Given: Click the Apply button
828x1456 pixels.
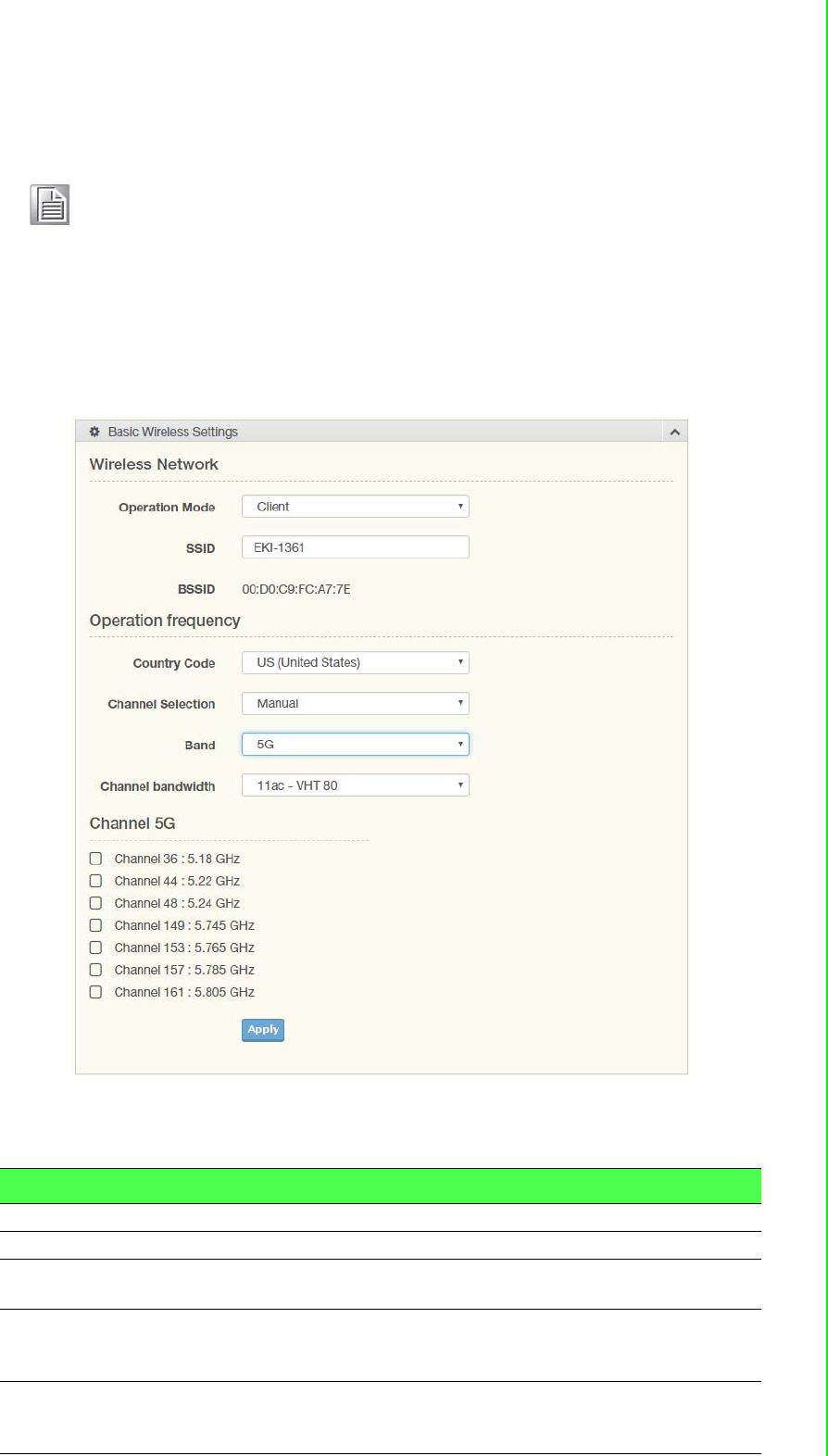Looking at the screenshot, I should coord(263,1030).
